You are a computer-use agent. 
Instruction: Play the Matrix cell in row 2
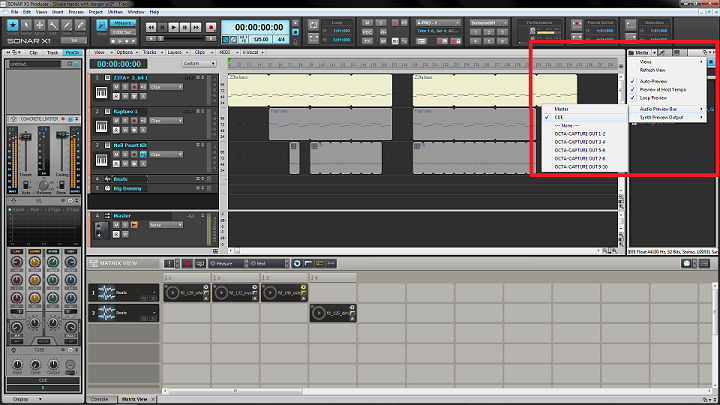[318, 313]
